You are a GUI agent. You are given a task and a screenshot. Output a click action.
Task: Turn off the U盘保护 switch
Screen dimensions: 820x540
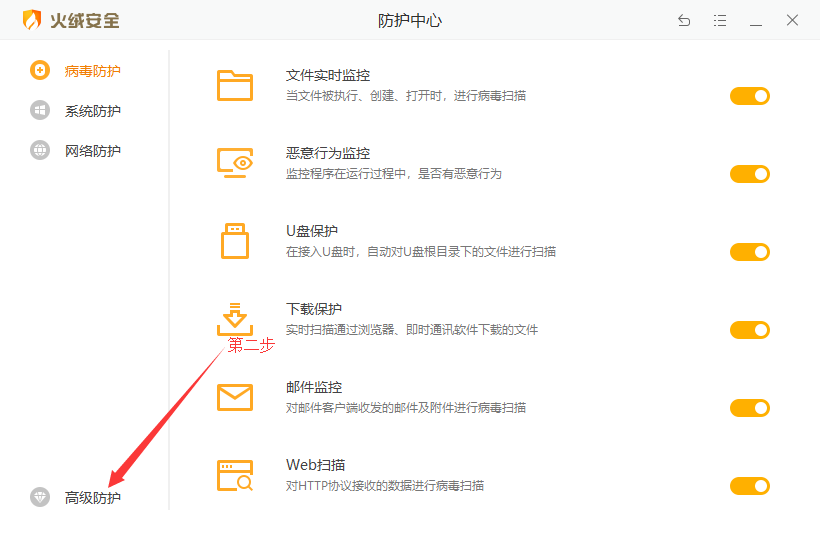pos(749,252)
